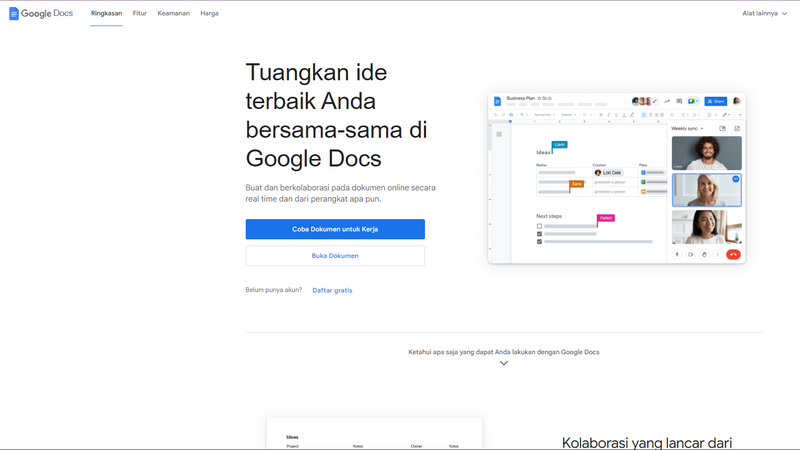Screen dimensions: 800x450
Task: Click the Google Docs logo in header
Action: [x=41, y=13]
